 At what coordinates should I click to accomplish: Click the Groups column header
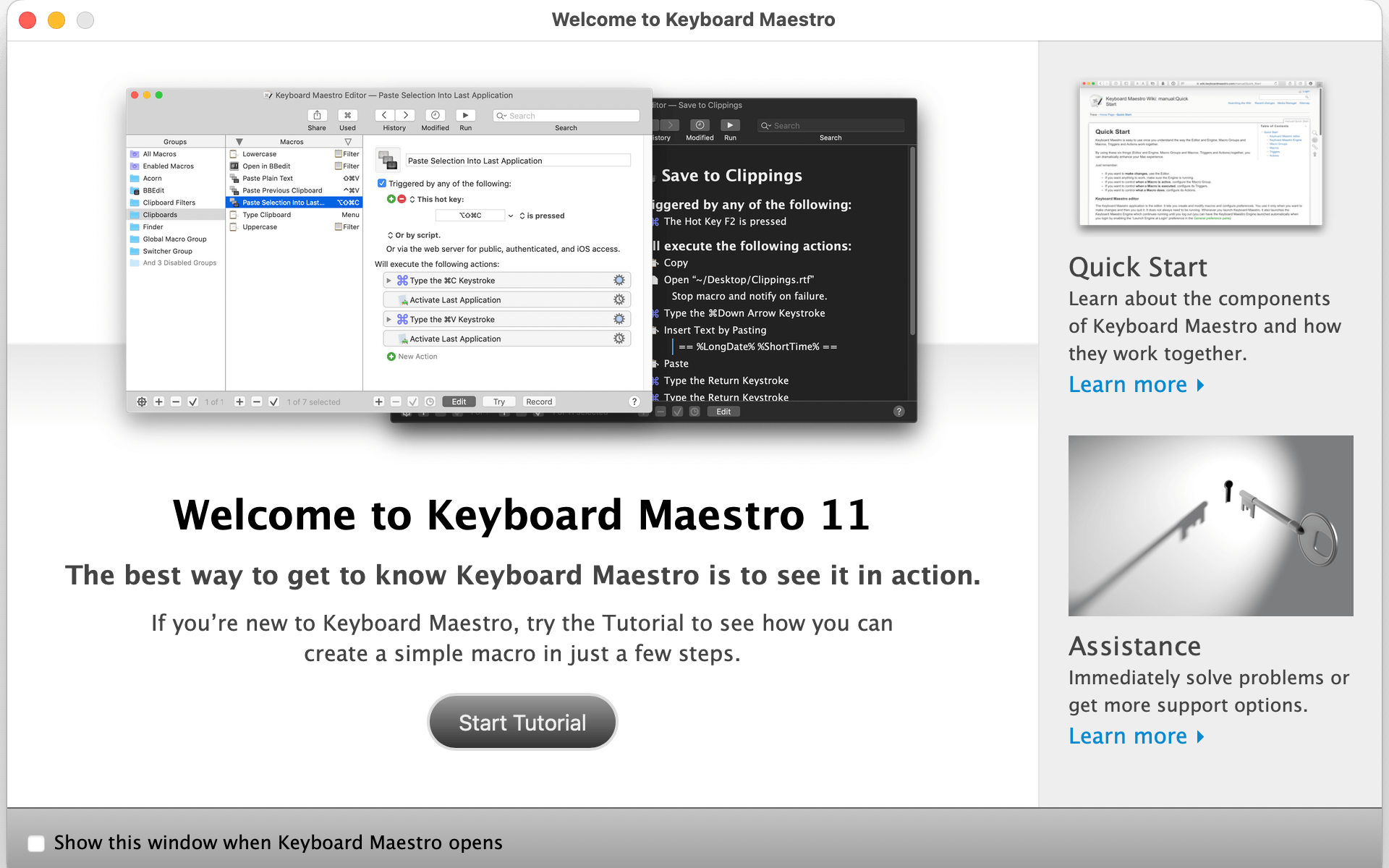tap(175, 142)
